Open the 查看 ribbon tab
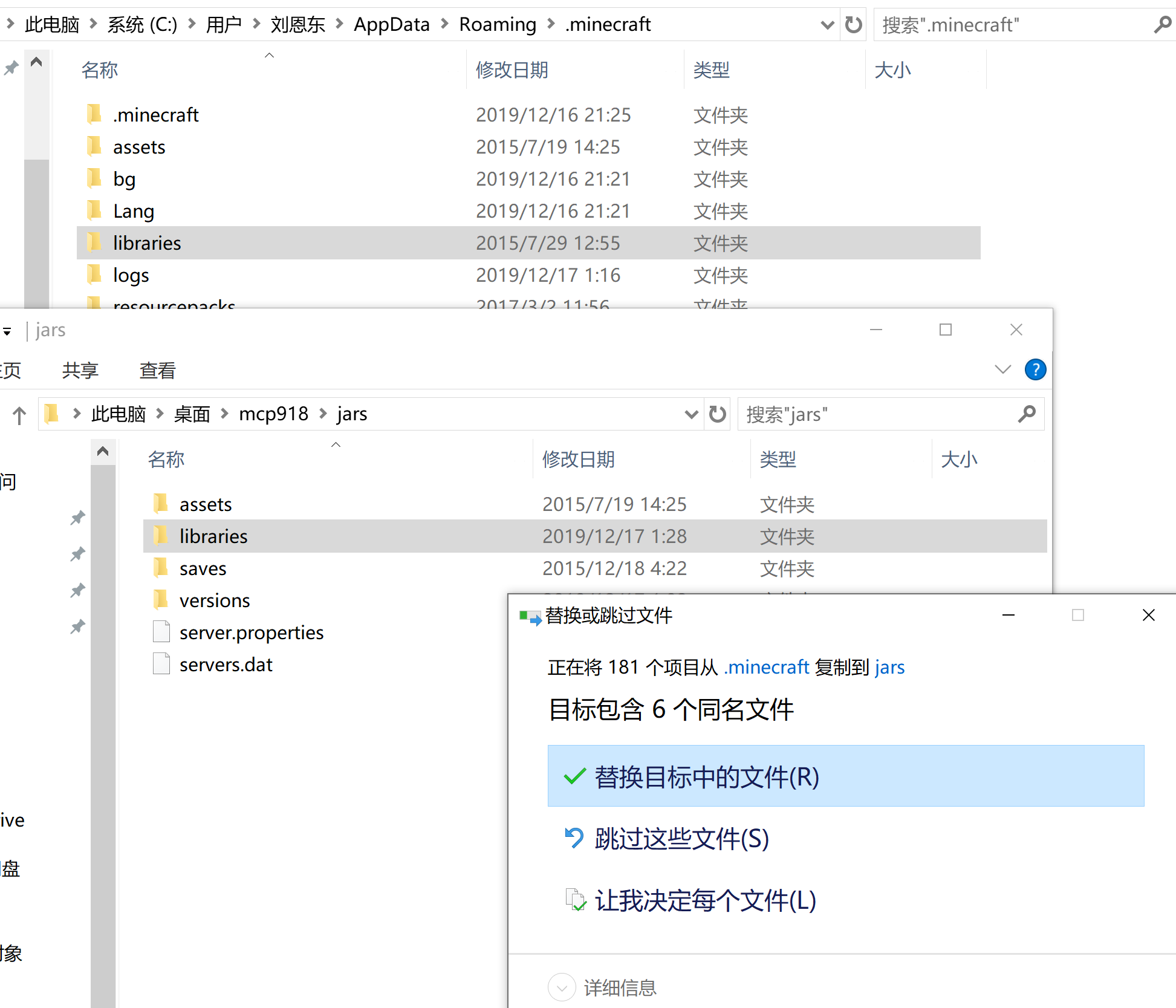This screenshot has width=1176, height=1008. point(157,370)
